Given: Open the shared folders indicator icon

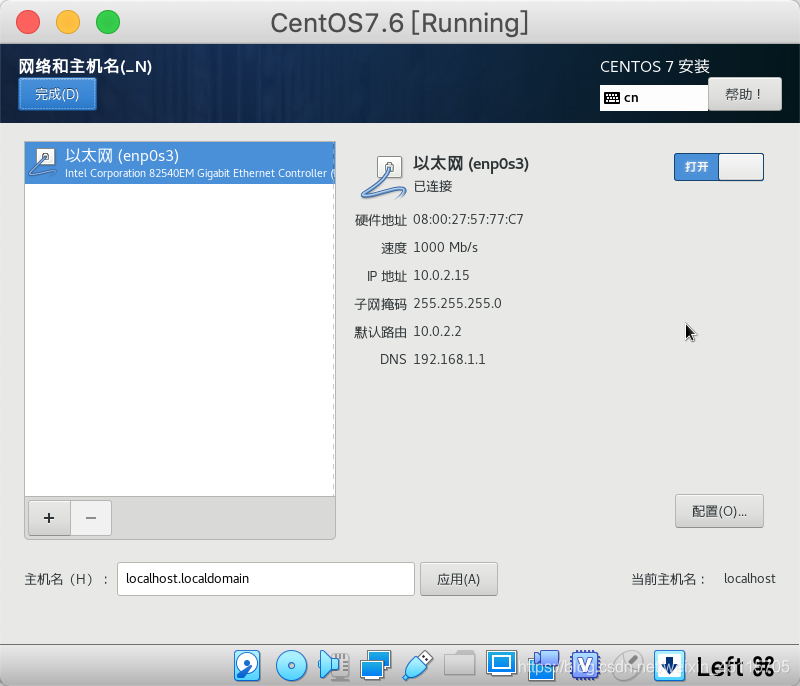Looking at the screenshot, I should [460, 665].
